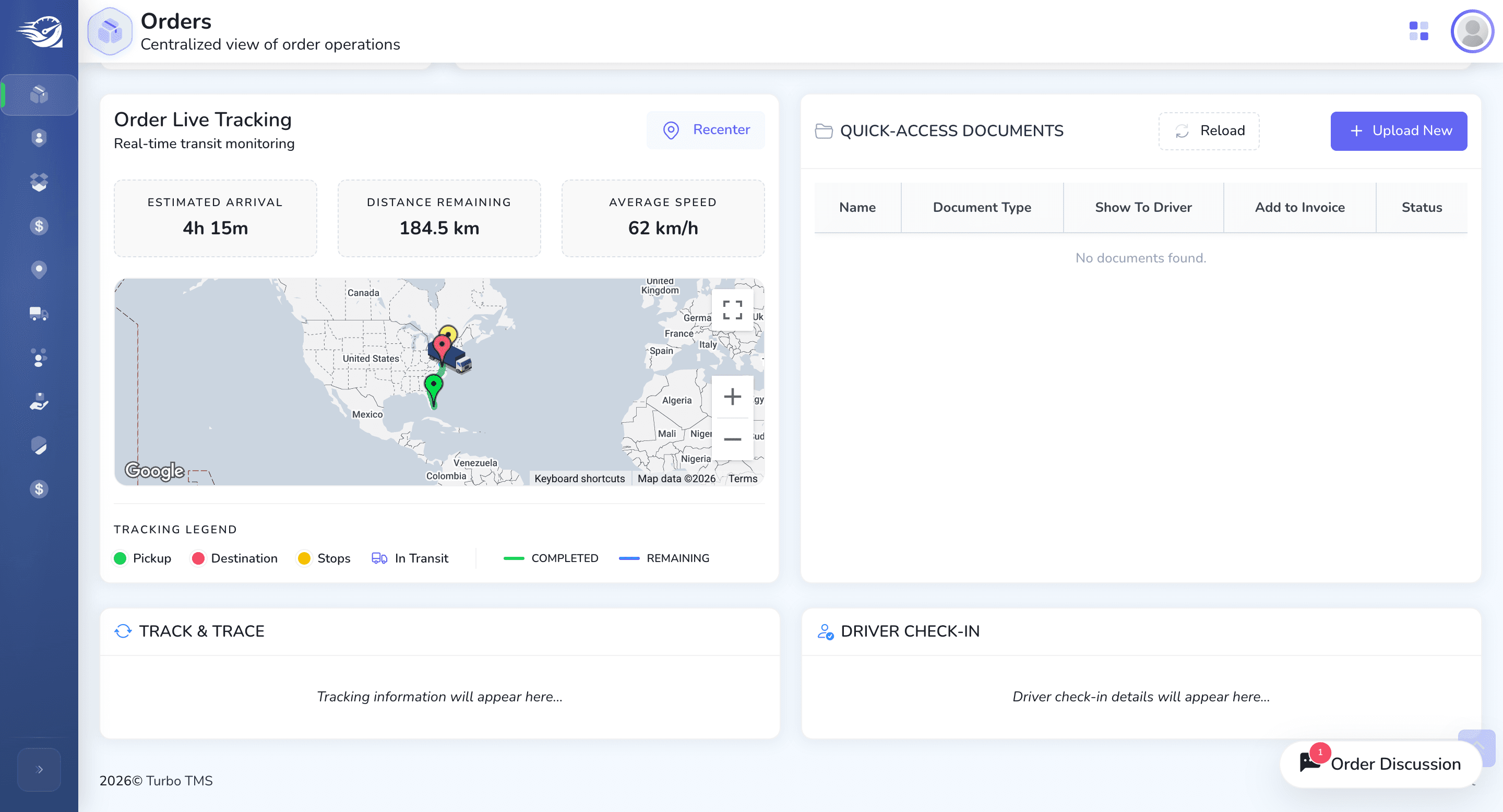Viewport: 1503px width, 812px height.
Task: Recenter the live tracking map
Action: pos(706,130)
